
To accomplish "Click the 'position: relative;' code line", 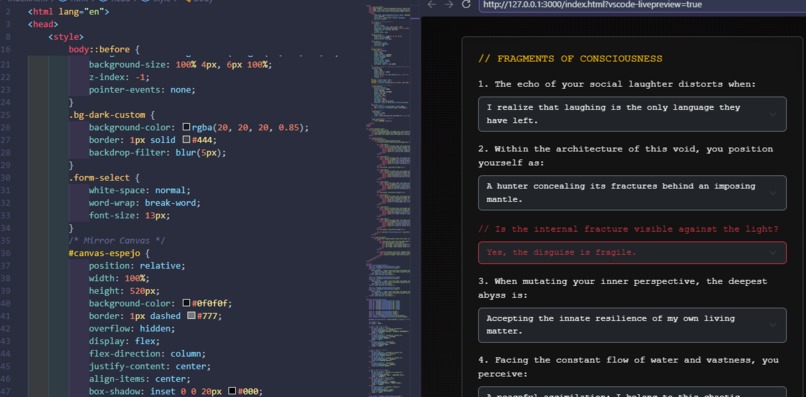I will pos(137,266).
